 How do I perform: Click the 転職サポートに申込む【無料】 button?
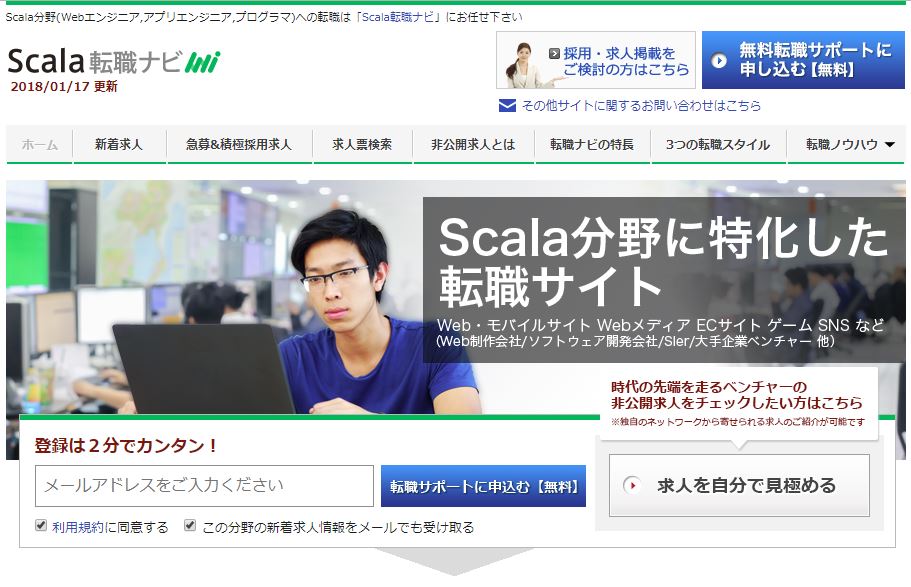point(483,486)
